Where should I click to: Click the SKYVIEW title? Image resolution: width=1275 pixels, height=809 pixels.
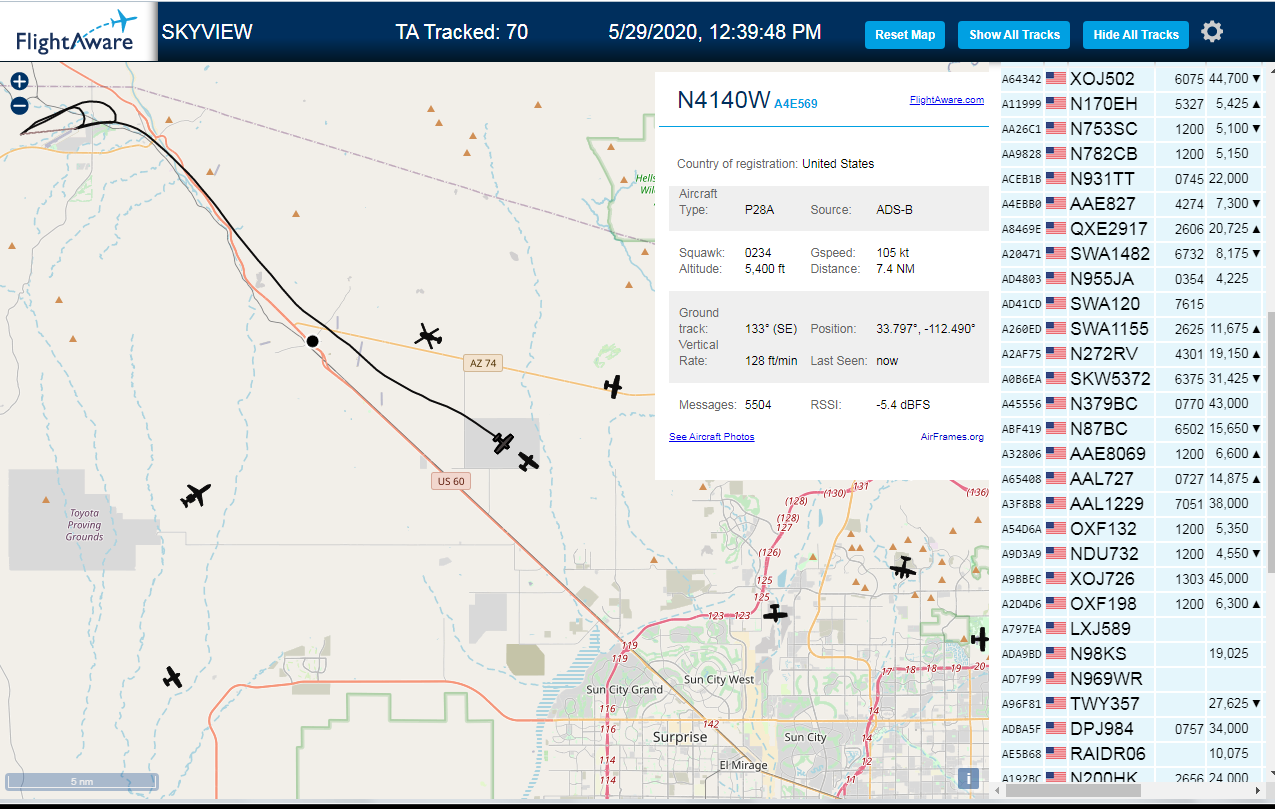coord(207,32)
